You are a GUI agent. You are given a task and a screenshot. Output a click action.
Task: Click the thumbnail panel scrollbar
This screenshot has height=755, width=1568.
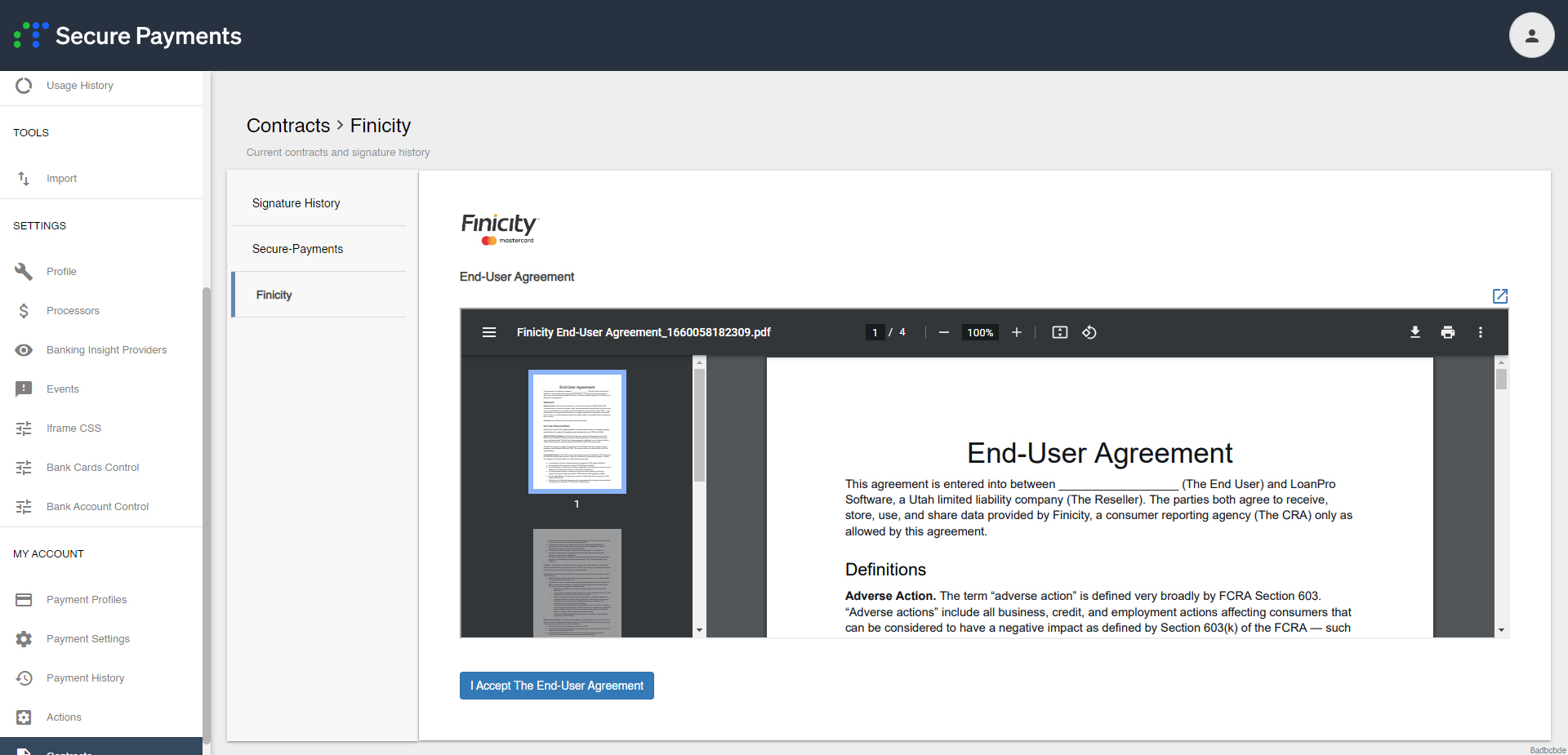click(699, 424)
